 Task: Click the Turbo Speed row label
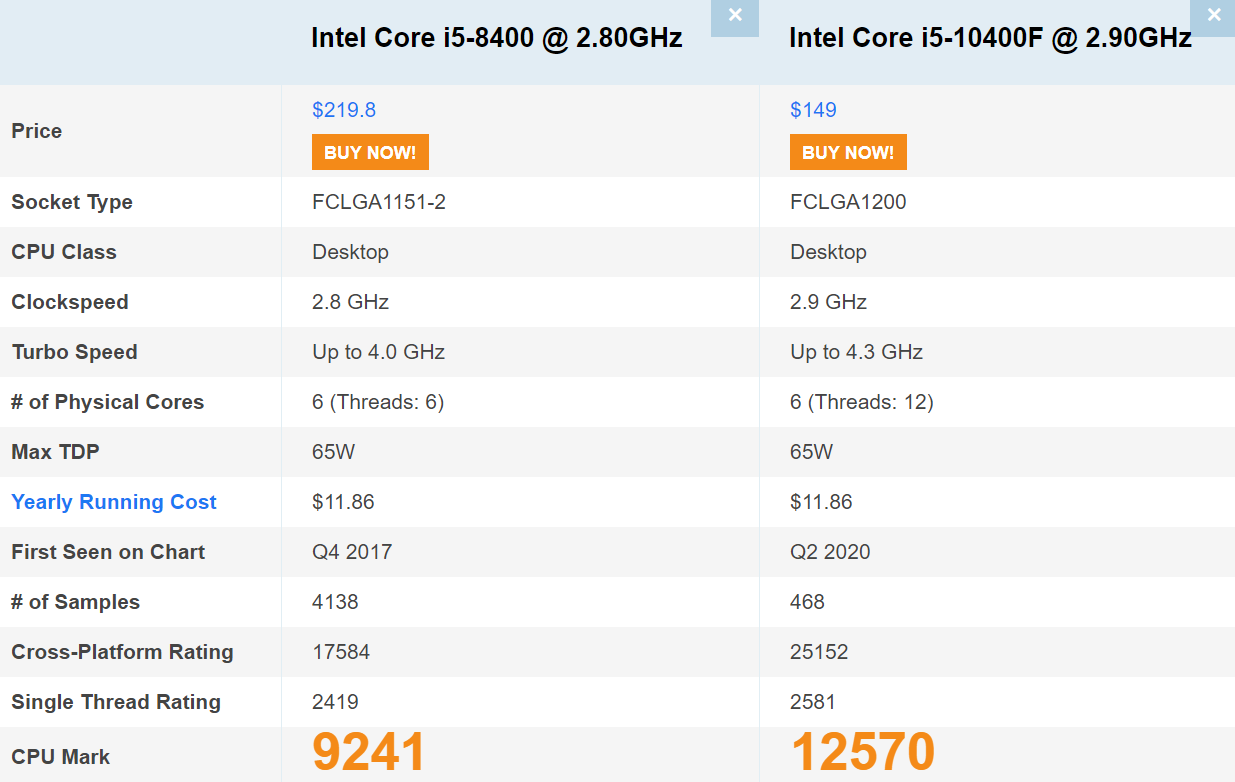tap(74, 352)
